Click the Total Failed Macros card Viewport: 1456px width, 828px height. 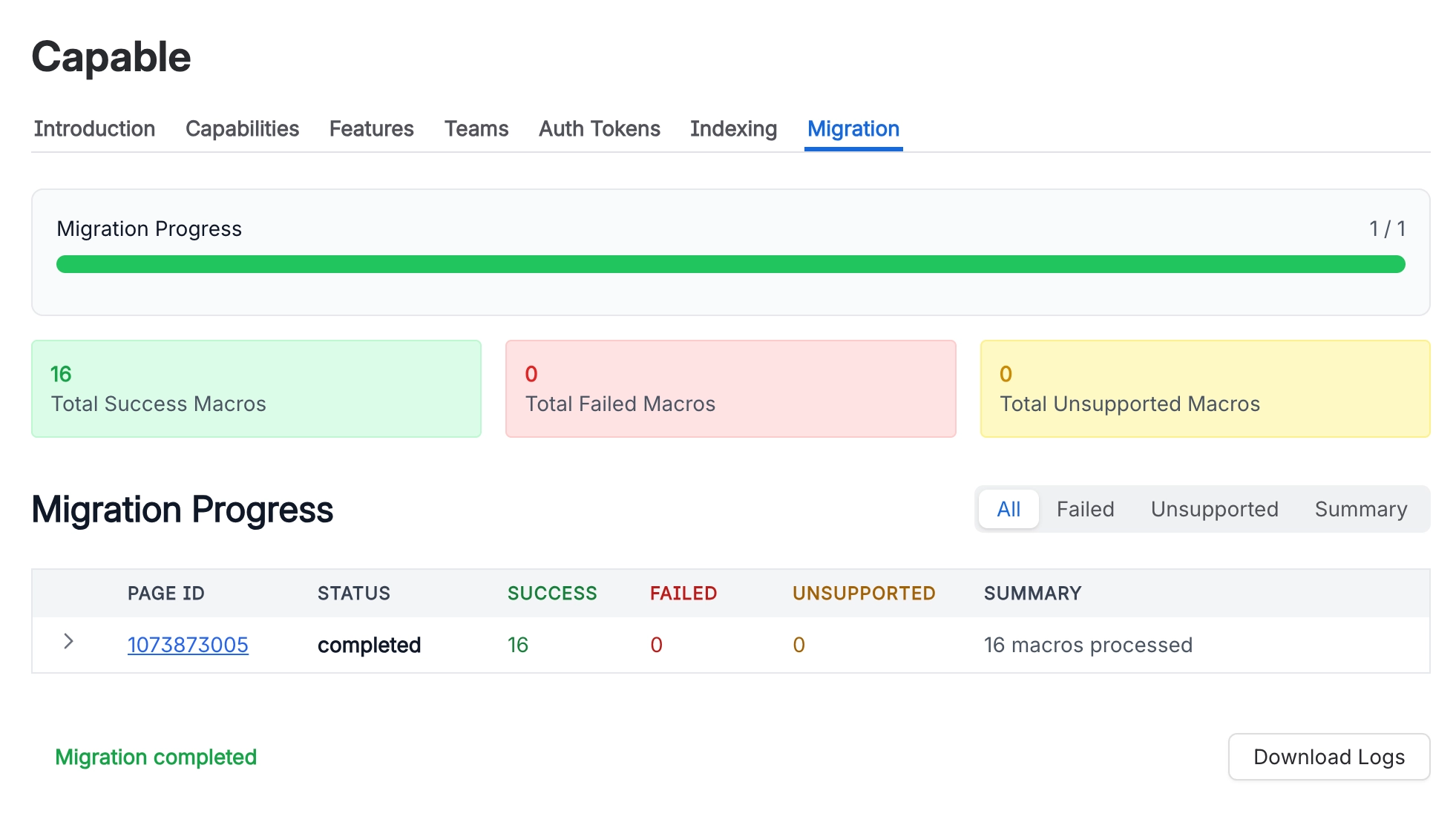tap(730, 388)
